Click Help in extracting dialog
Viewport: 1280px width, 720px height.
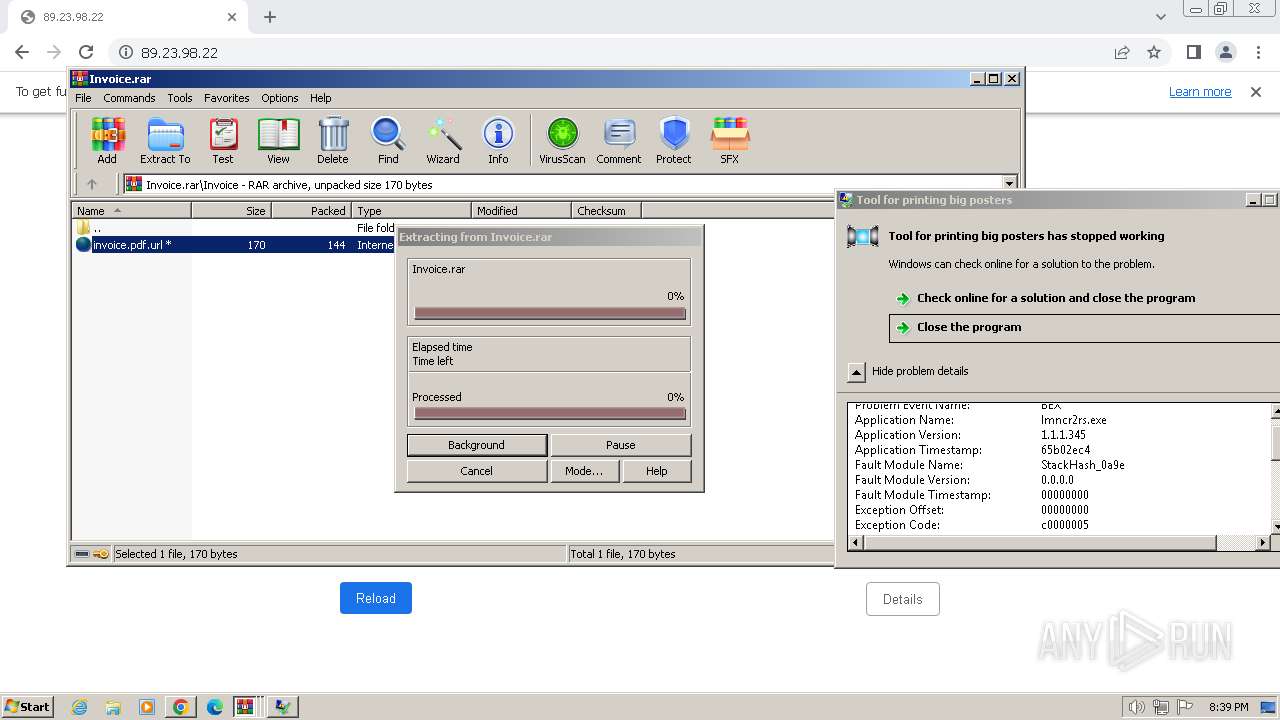point(656,471)
